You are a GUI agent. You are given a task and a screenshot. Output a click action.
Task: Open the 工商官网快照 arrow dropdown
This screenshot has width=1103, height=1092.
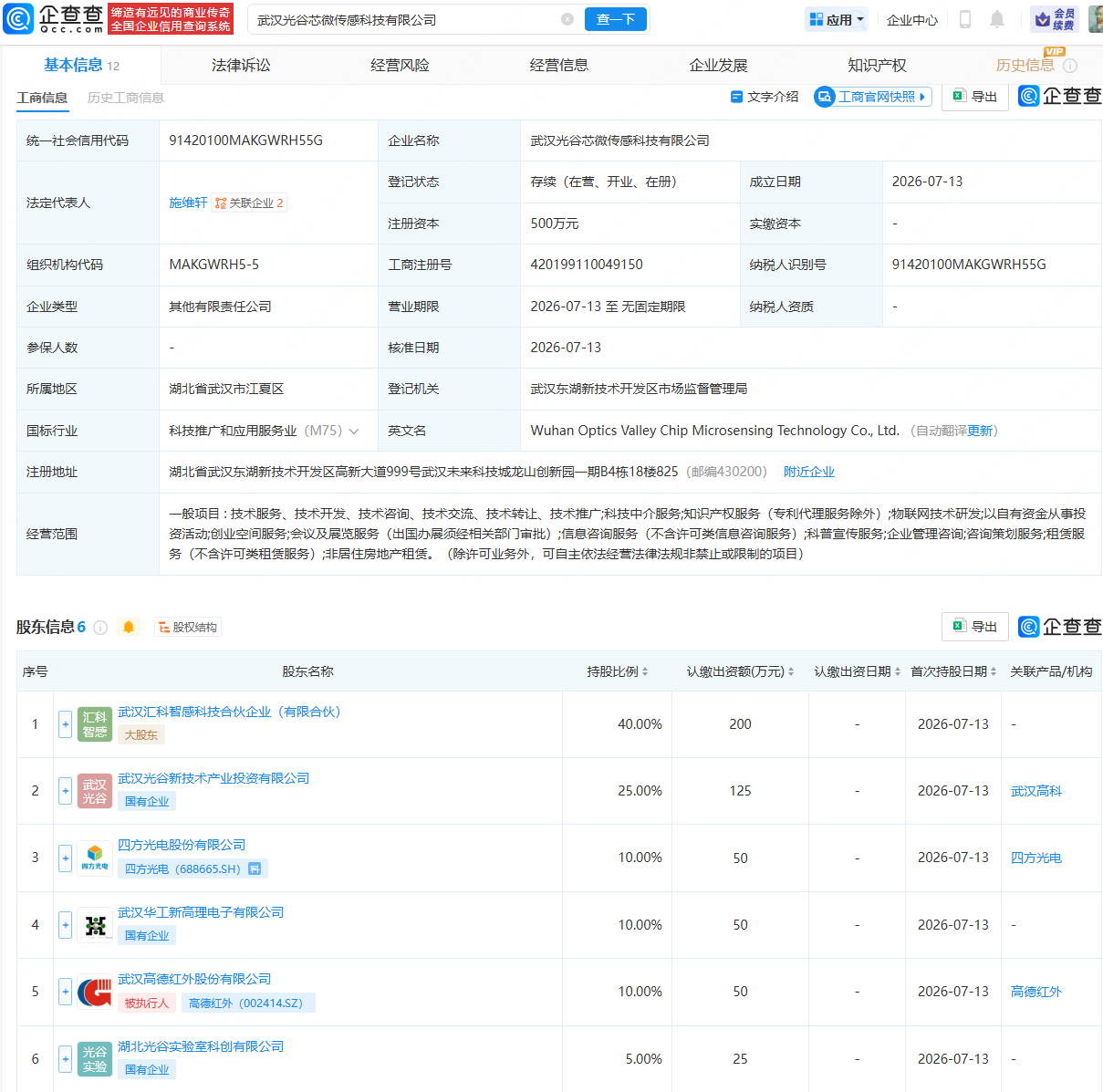click(922, 97)
